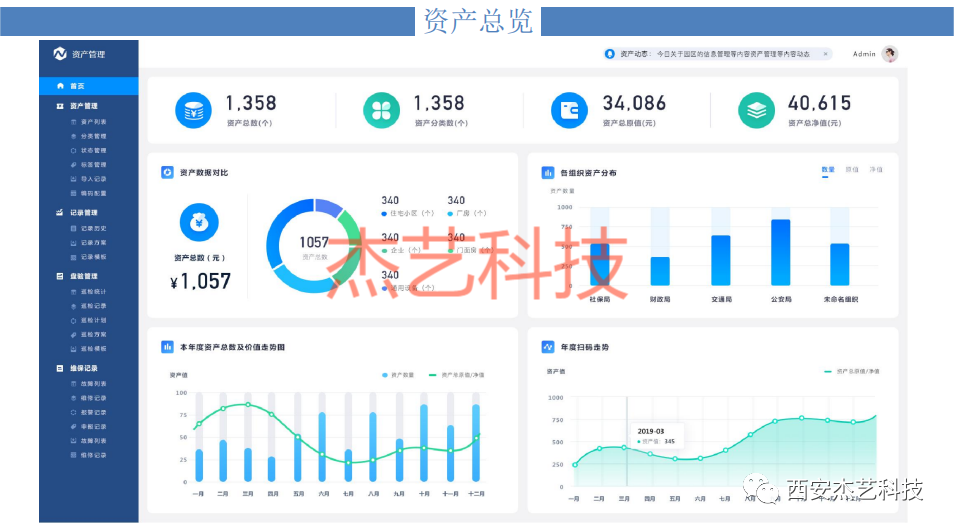954x531 pixels.
Task: Click the green layers 资产总净值 icon
Action: click(757, 110)
